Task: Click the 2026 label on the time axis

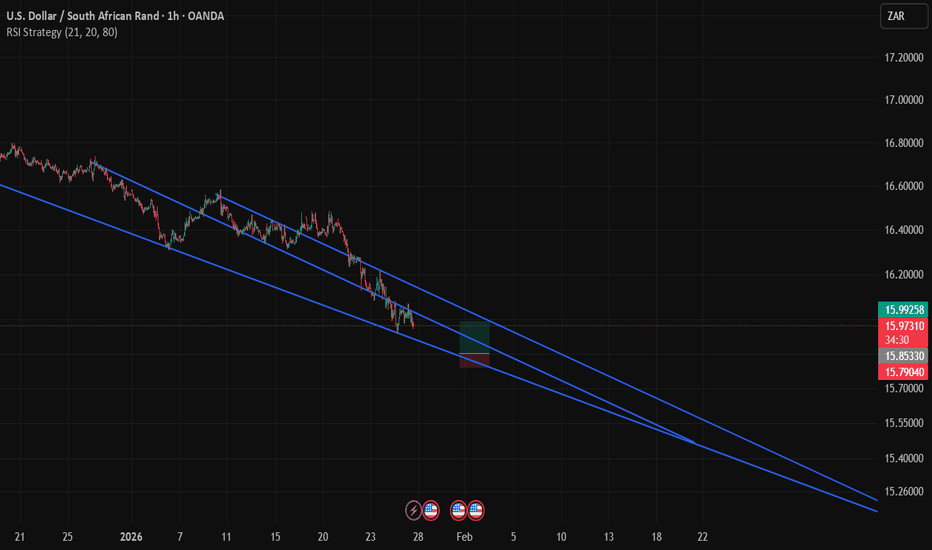Action: (132, 536)
